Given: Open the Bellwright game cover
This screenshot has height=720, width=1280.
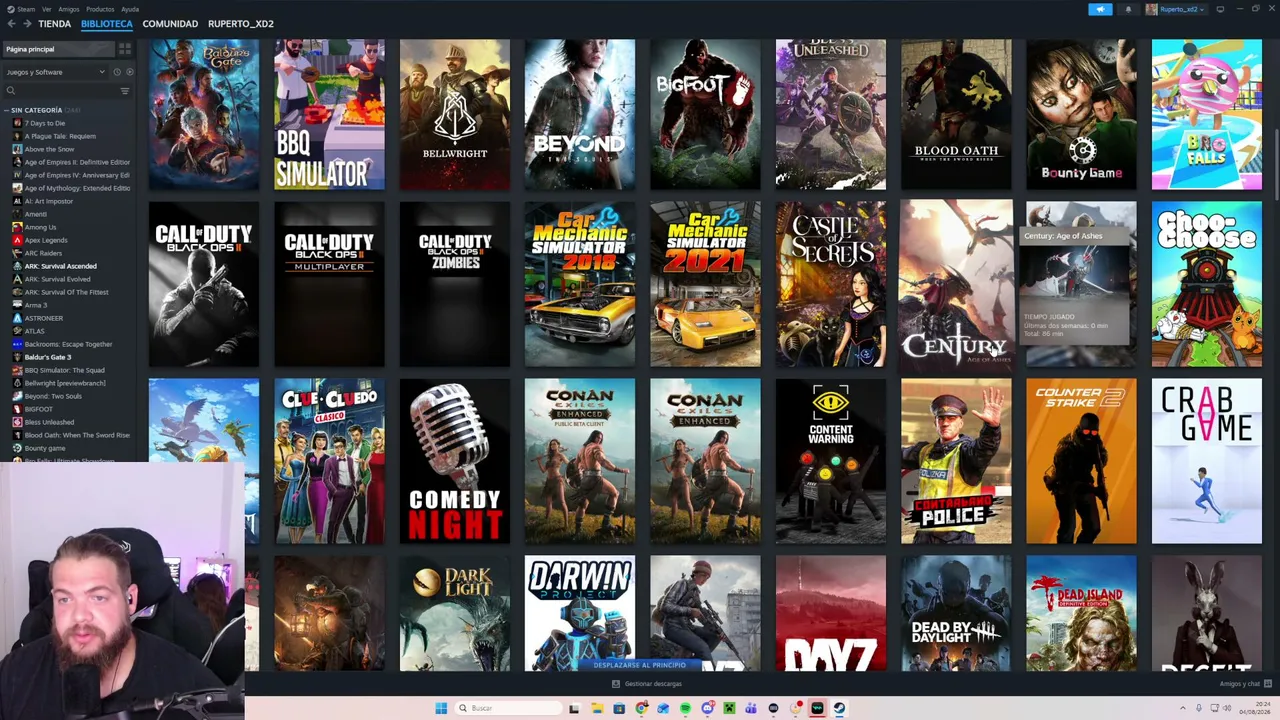Looking at the screenshot, I should [x=455, y=114].
